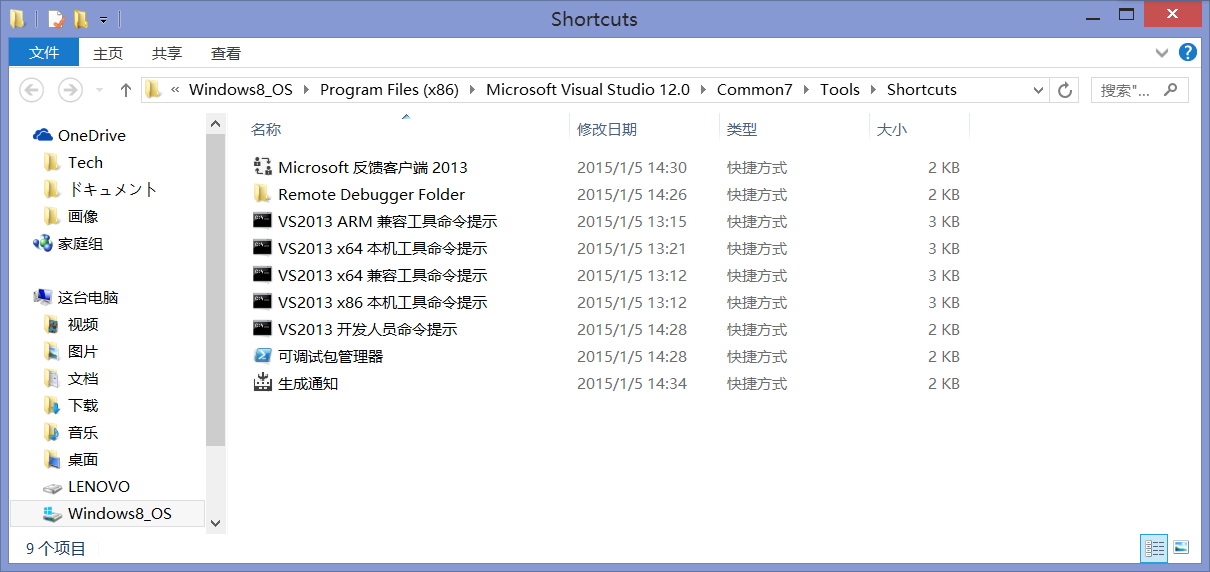Click the navigation pane scrollbar thumb
The image size is (1210, 572).
(215, 288)
